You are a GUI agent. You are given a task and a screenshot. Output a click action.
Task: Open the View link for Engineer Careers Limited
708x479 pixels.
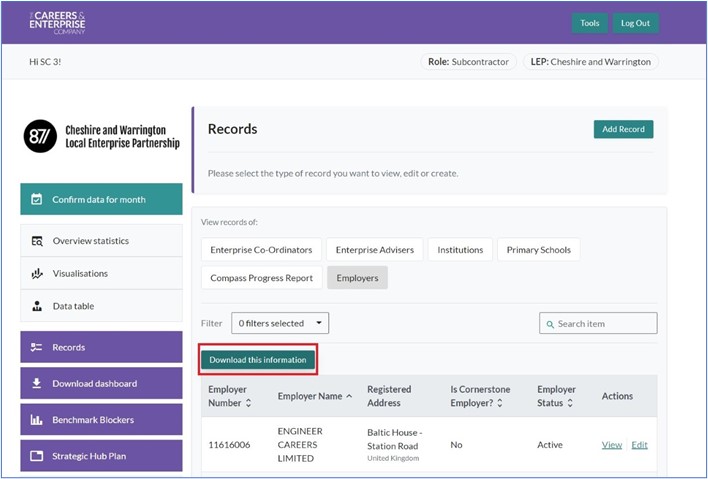[x=611, y=445]
